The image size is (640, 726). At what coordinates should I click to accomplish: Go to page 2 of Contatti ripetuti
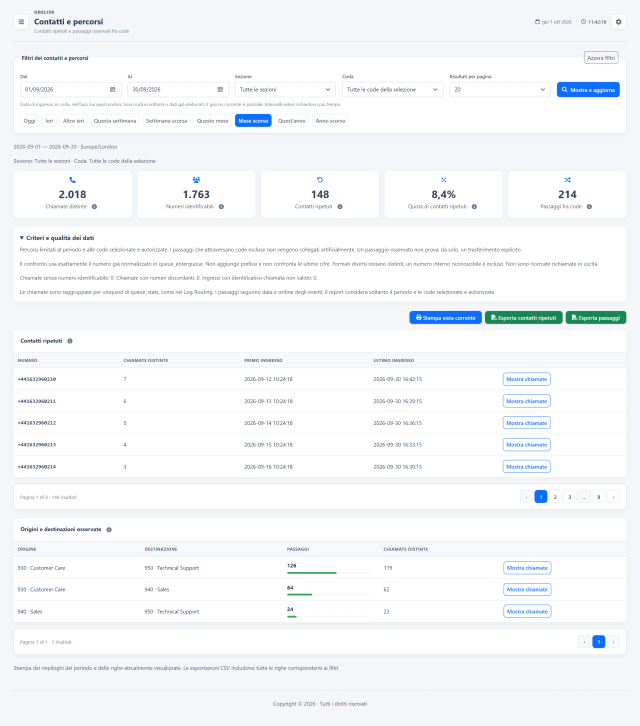555,497
